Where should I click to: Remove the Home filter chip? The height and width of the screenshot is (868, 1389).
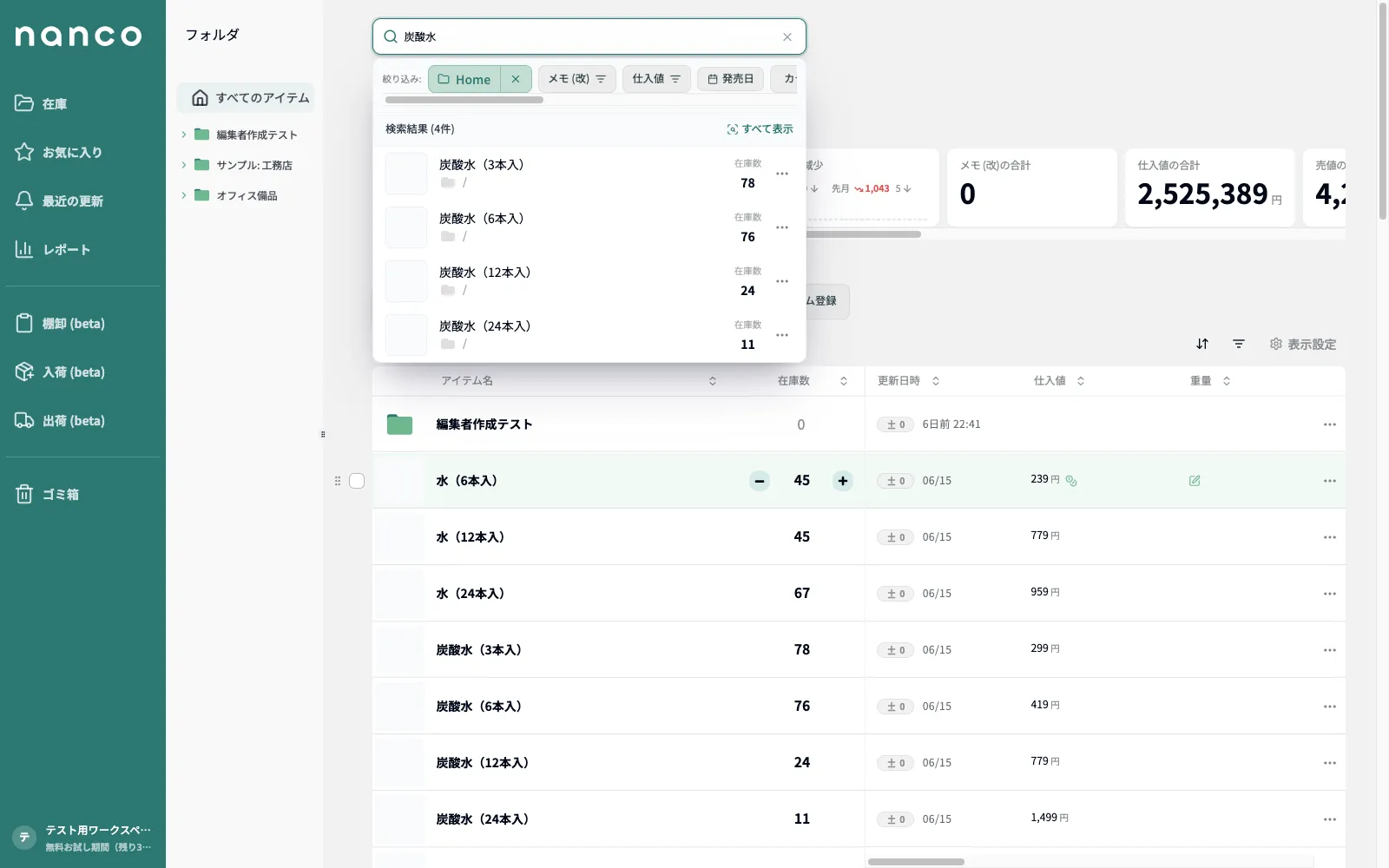tap(516, 79)
